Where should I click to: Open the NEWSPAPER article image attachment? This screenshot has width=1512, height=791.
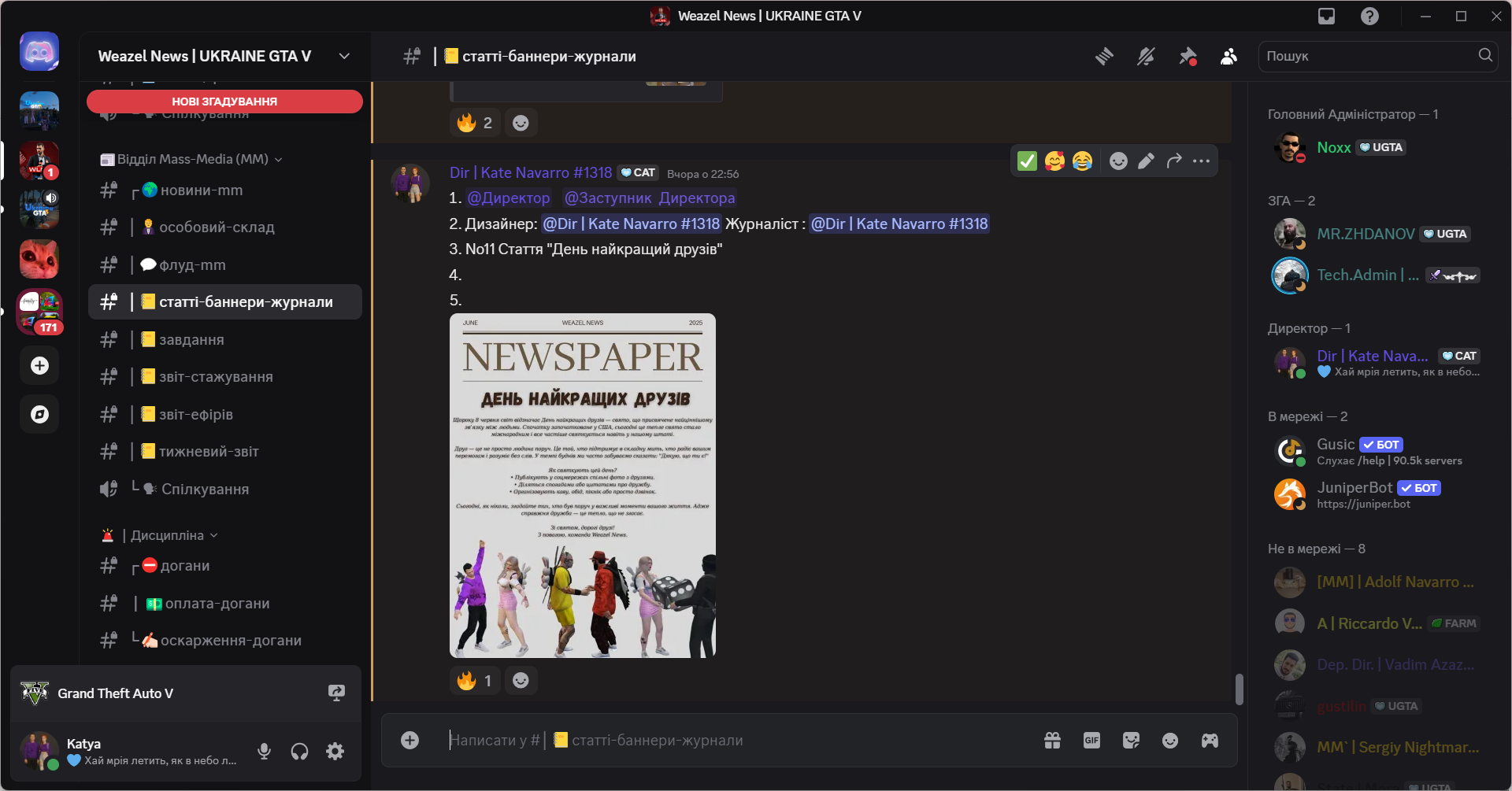(583, 486)
